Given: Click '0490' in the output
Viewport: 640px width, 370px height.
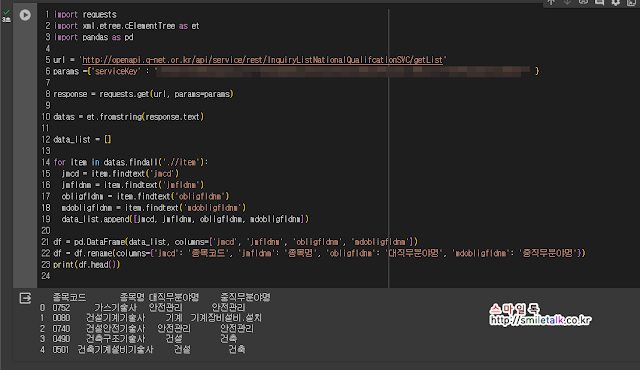Looking at the screenshot, I should pos(61,339).
